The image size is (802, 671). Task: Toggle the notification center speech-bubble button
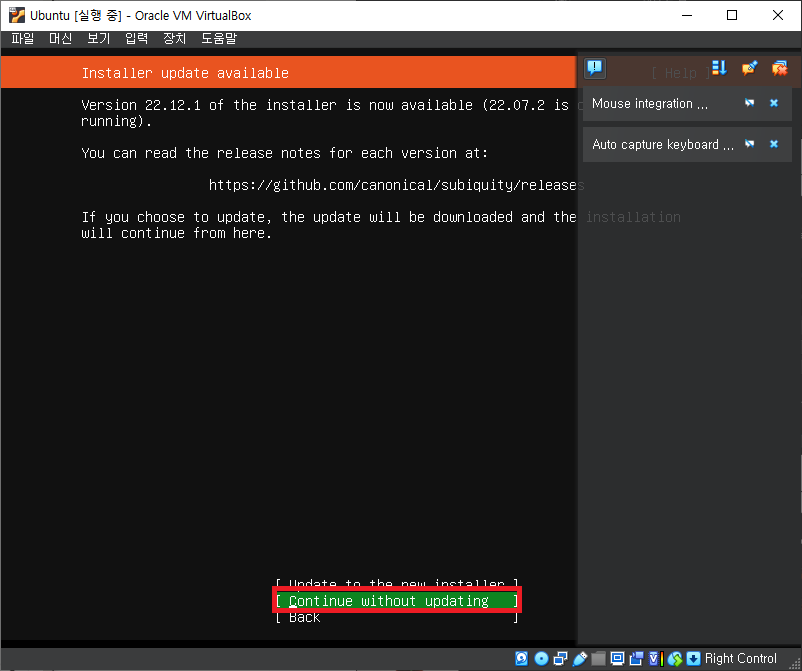tap(595, 68)
